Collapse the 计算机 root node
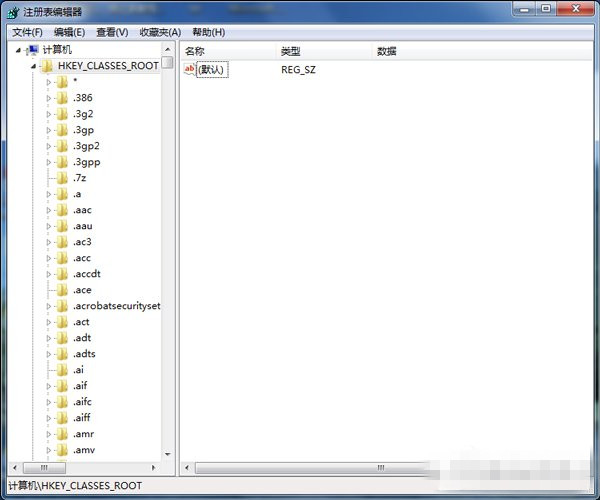 click(18, 50)
